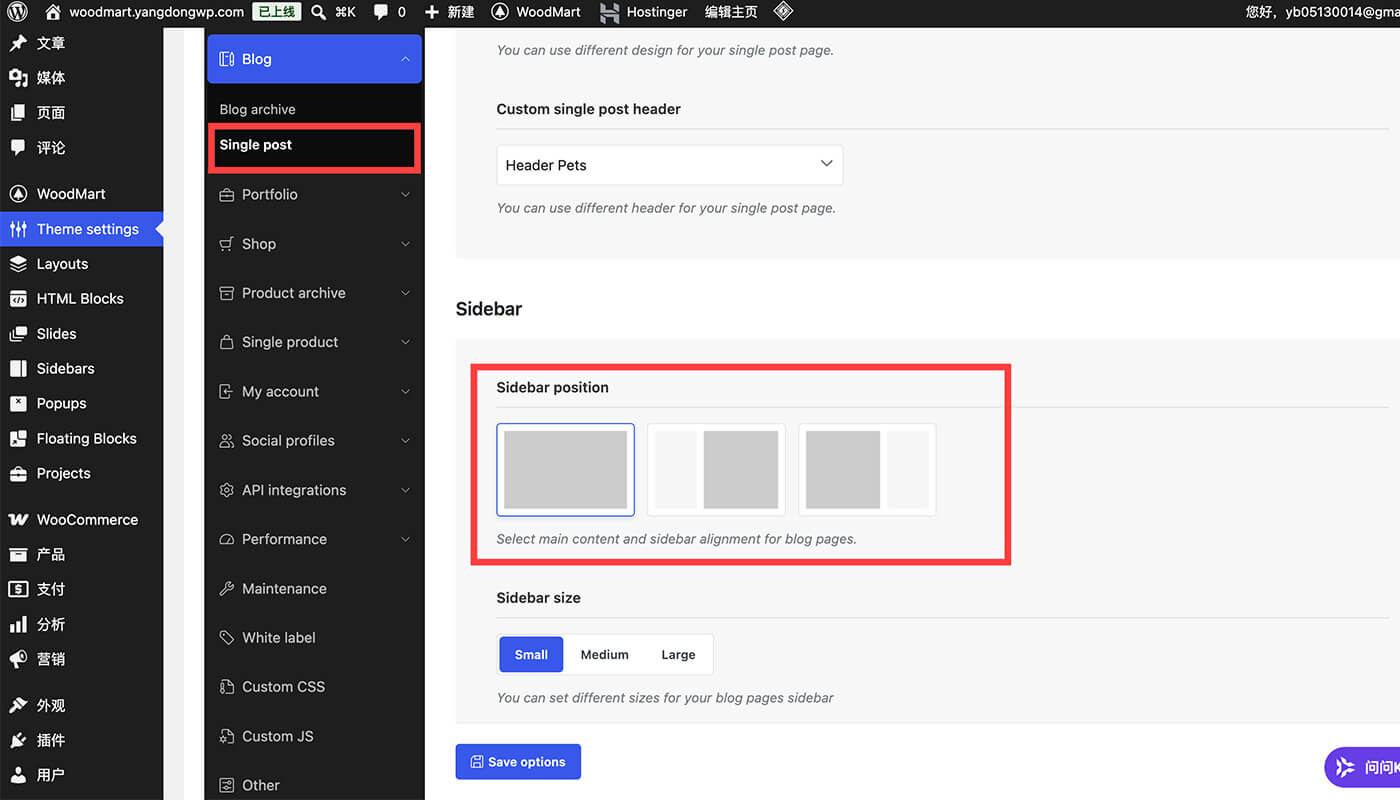Viewport: 1400px width, 800px height.
Task: Click the 编辑主页 link in admin bar
Action: [x=731, y=12]
